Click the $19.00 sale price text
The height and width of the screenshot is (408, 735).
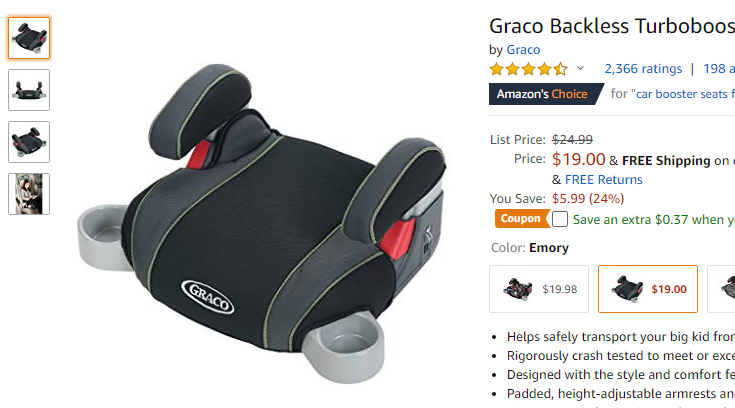click(578, 159)
